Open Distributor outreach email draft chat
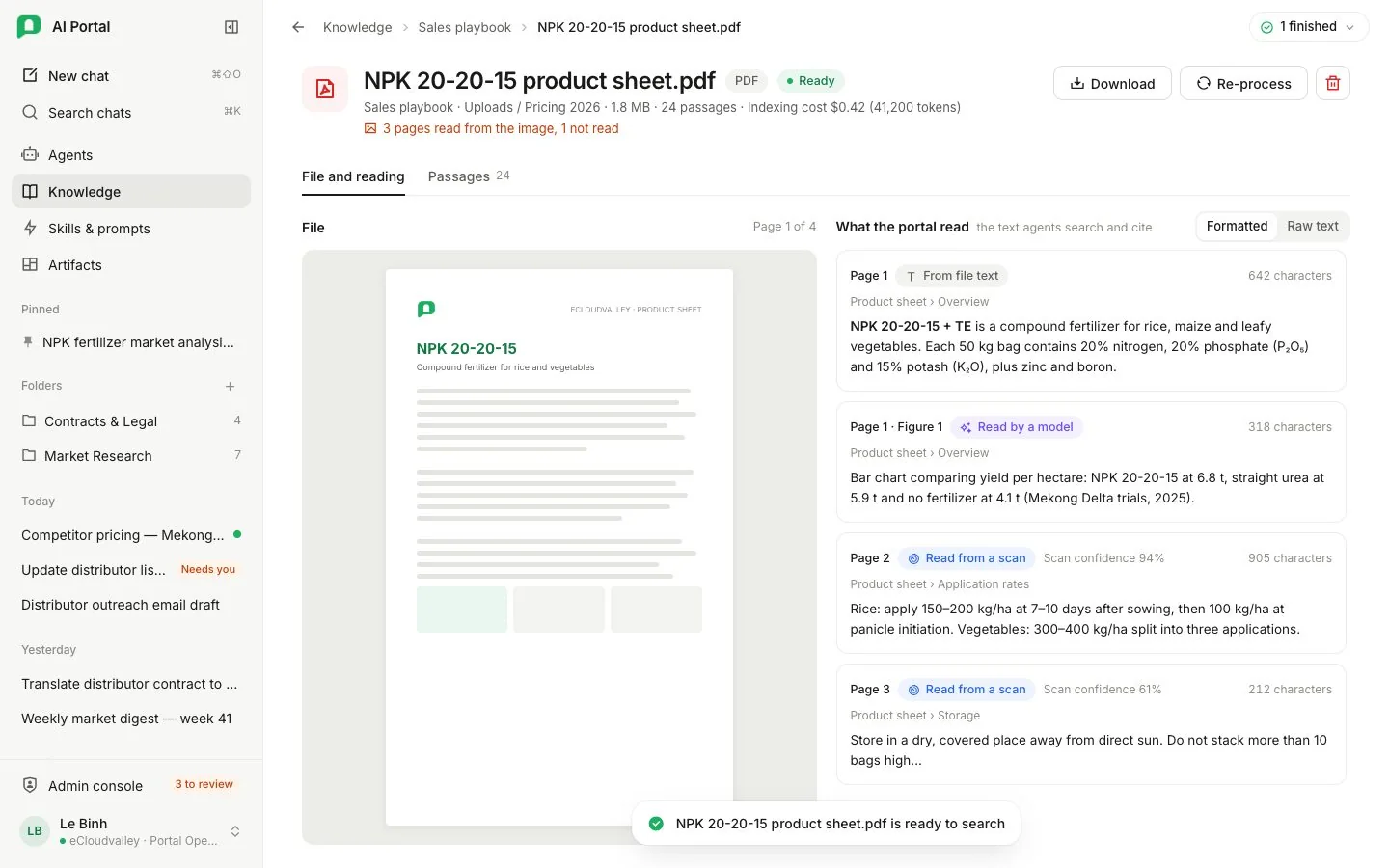This screenshot has height=868, width=1389. point(131,604)
